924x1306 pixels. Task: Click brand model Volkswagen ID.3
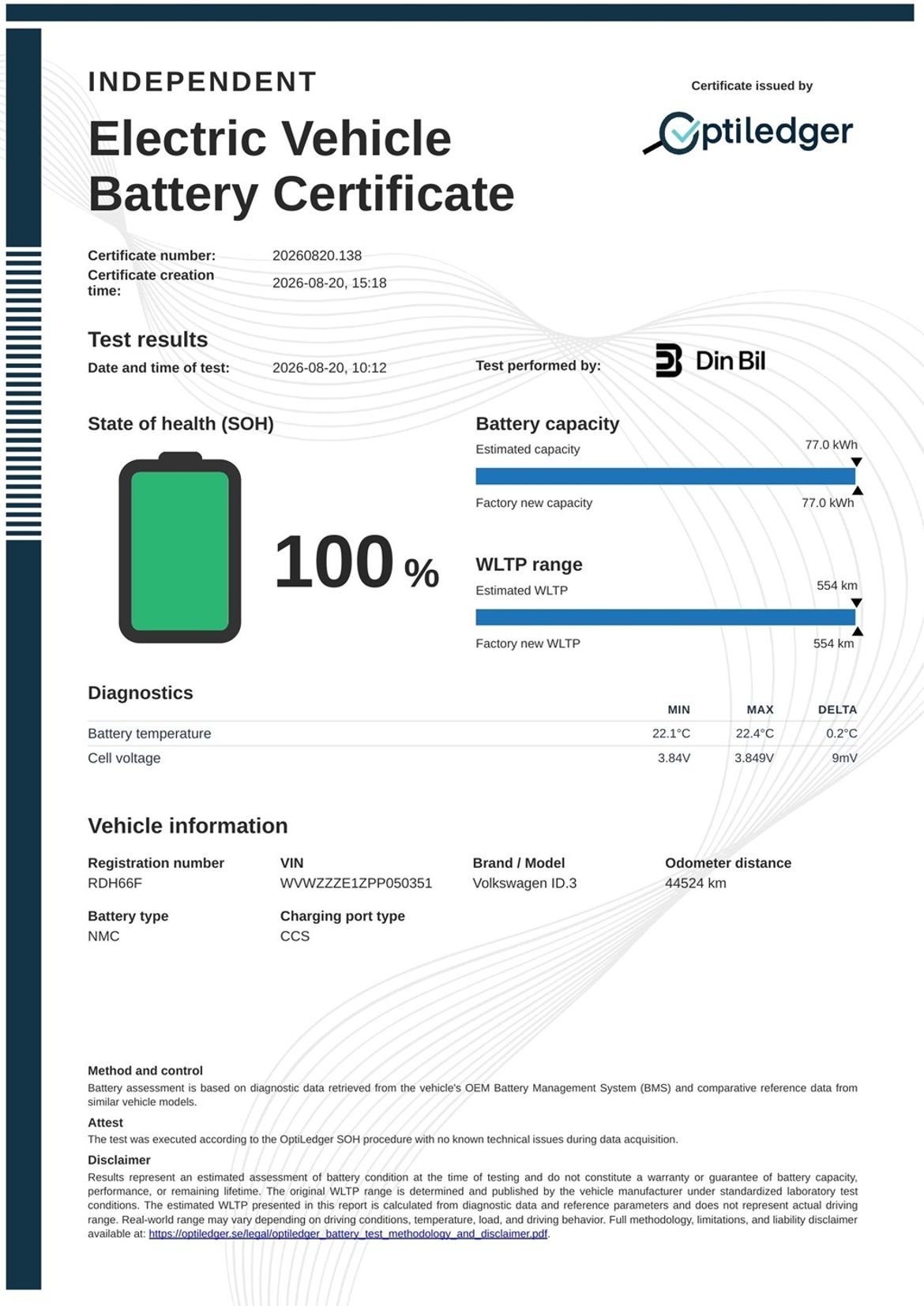coord(524,884)
